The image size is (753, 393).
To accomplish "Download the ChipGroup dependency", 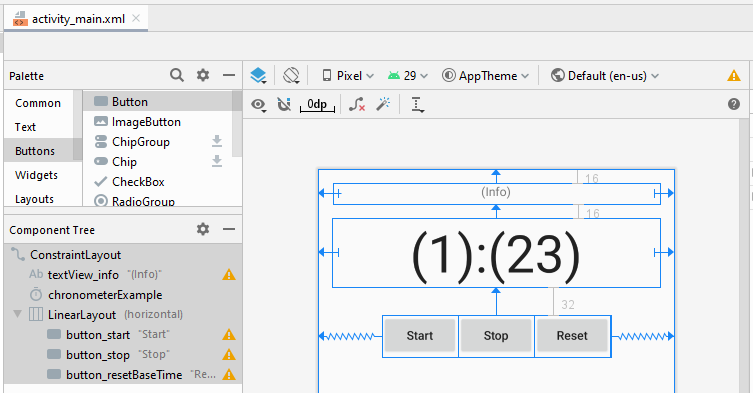I will coord(217,141).
